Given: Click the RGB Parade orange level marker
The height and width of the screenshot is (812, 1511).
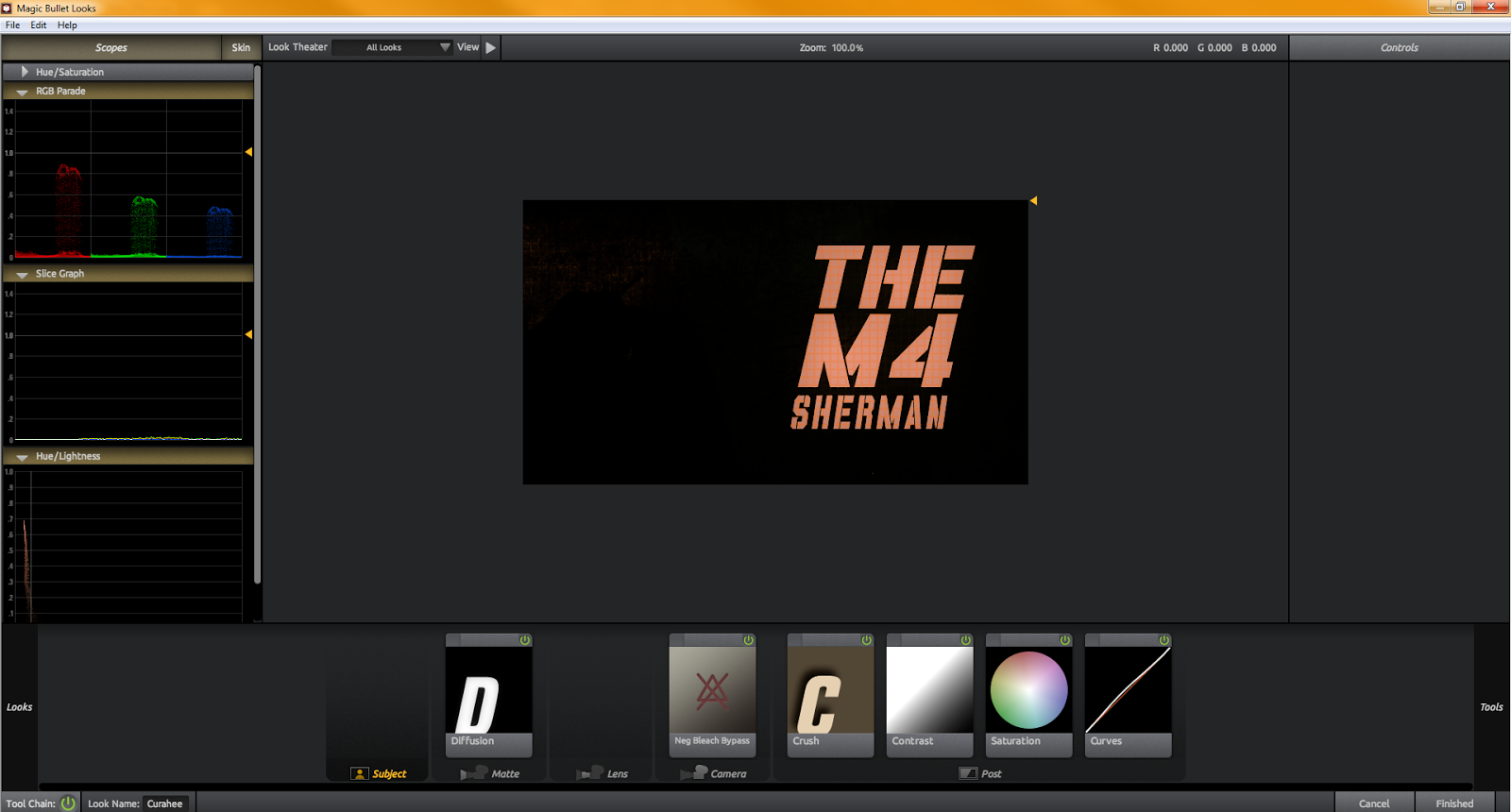Looking at the screenshot, I should coord(248,152).
